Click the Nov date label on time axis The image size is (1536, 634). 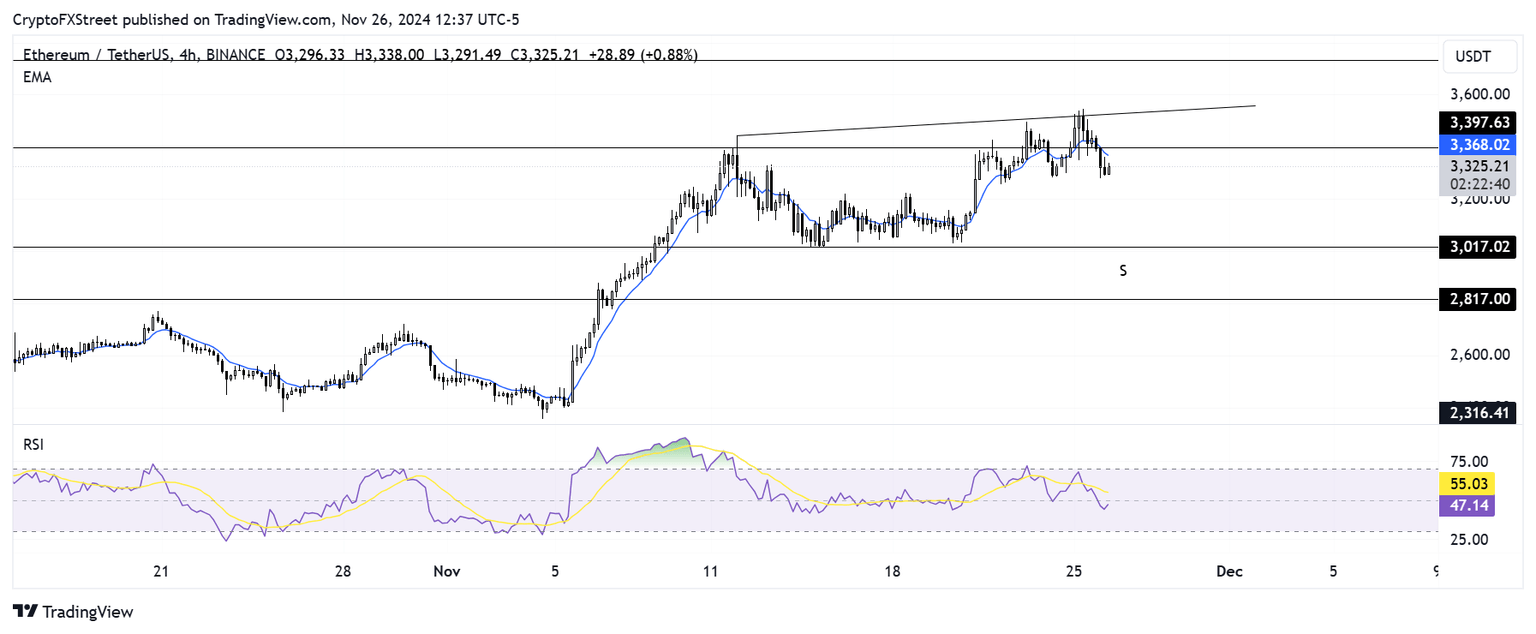(447, 571)
